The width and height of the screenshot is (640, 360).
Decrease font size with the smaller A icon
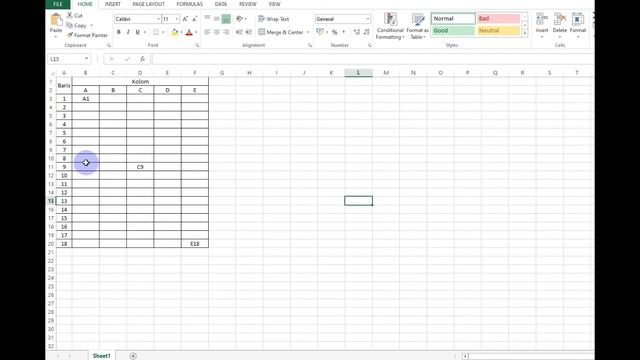195,19
